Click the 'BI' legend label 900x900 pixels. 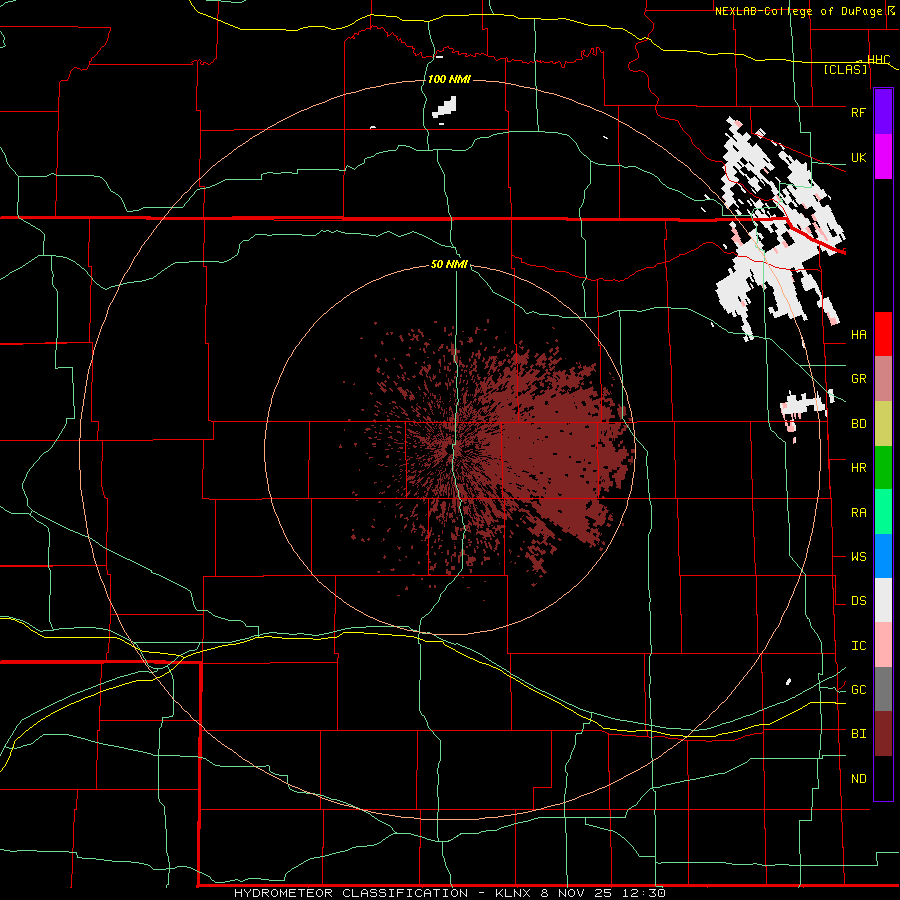click(x=858, y=734)
